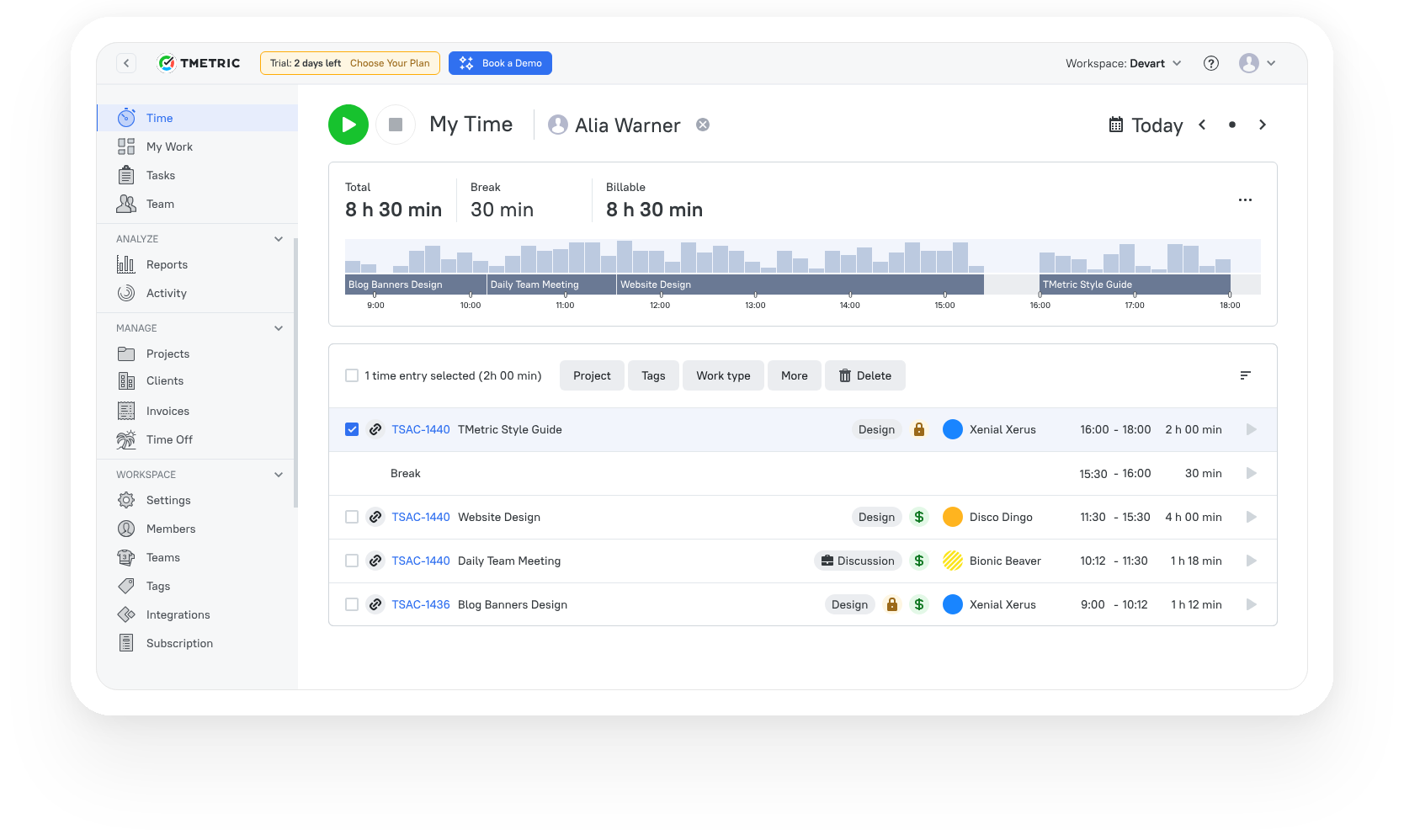Viewport: 1404px width, 840px height.
Task: Click the Work type button
Action: pos(723,375)
